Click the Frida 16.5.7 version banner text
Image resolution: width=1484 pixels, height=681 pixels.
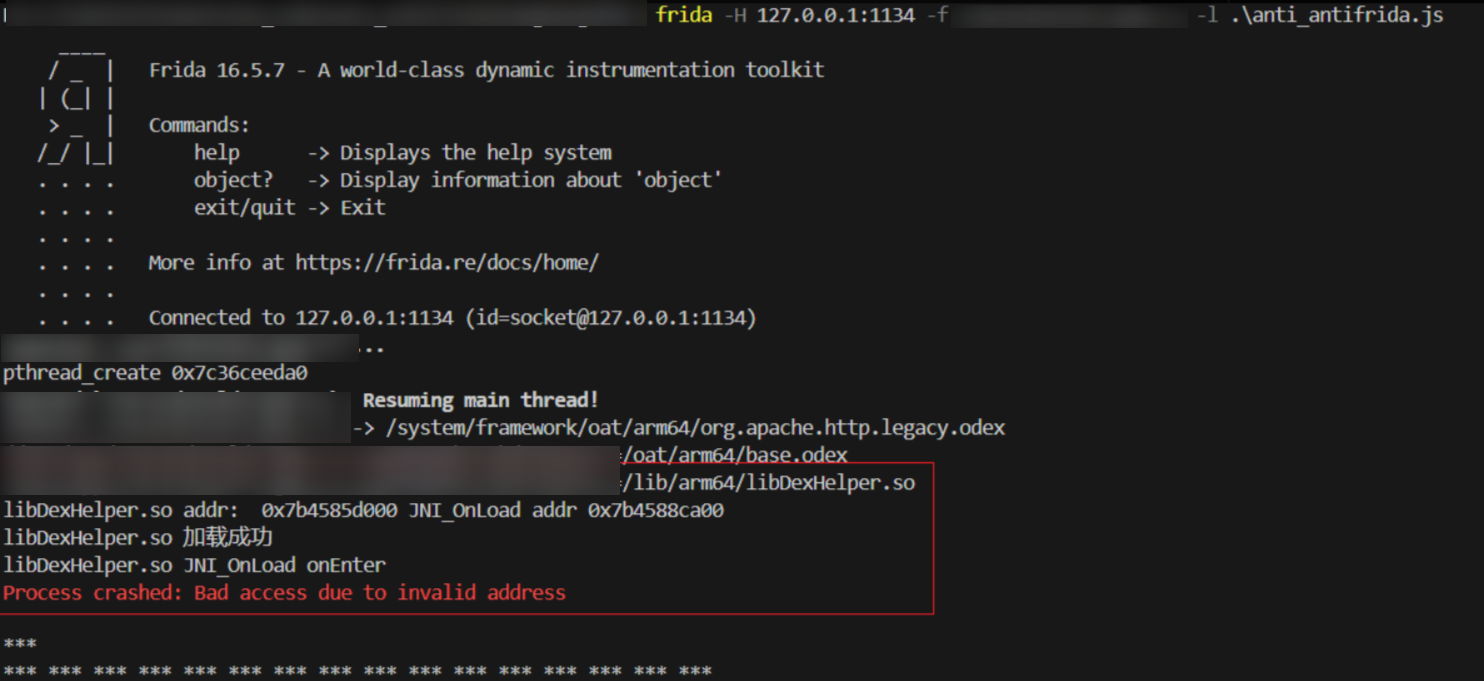coord(486,70)
